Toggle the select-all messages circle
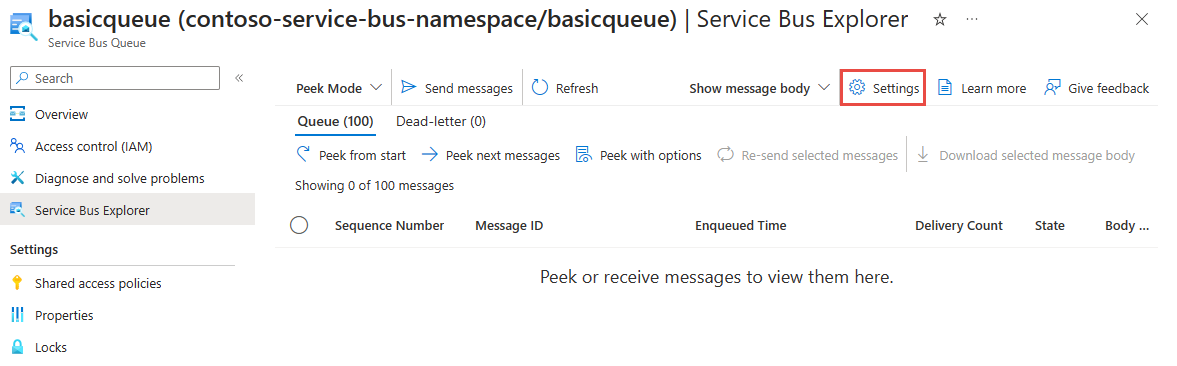 click(300, 225)
